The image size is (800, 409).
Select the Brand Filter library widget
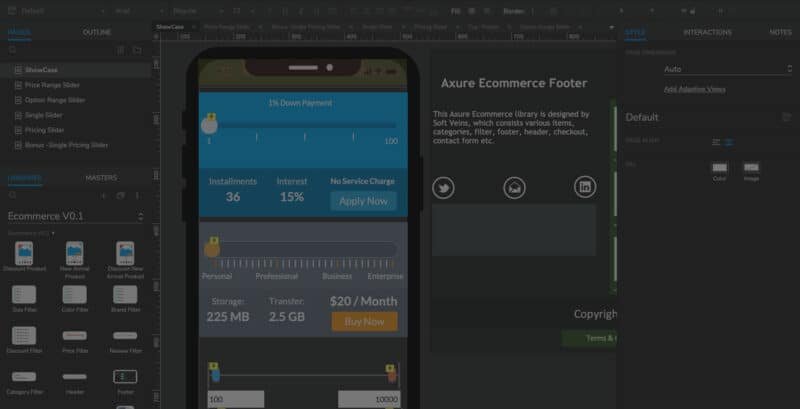pyautogui.click(x=125, y=294)
